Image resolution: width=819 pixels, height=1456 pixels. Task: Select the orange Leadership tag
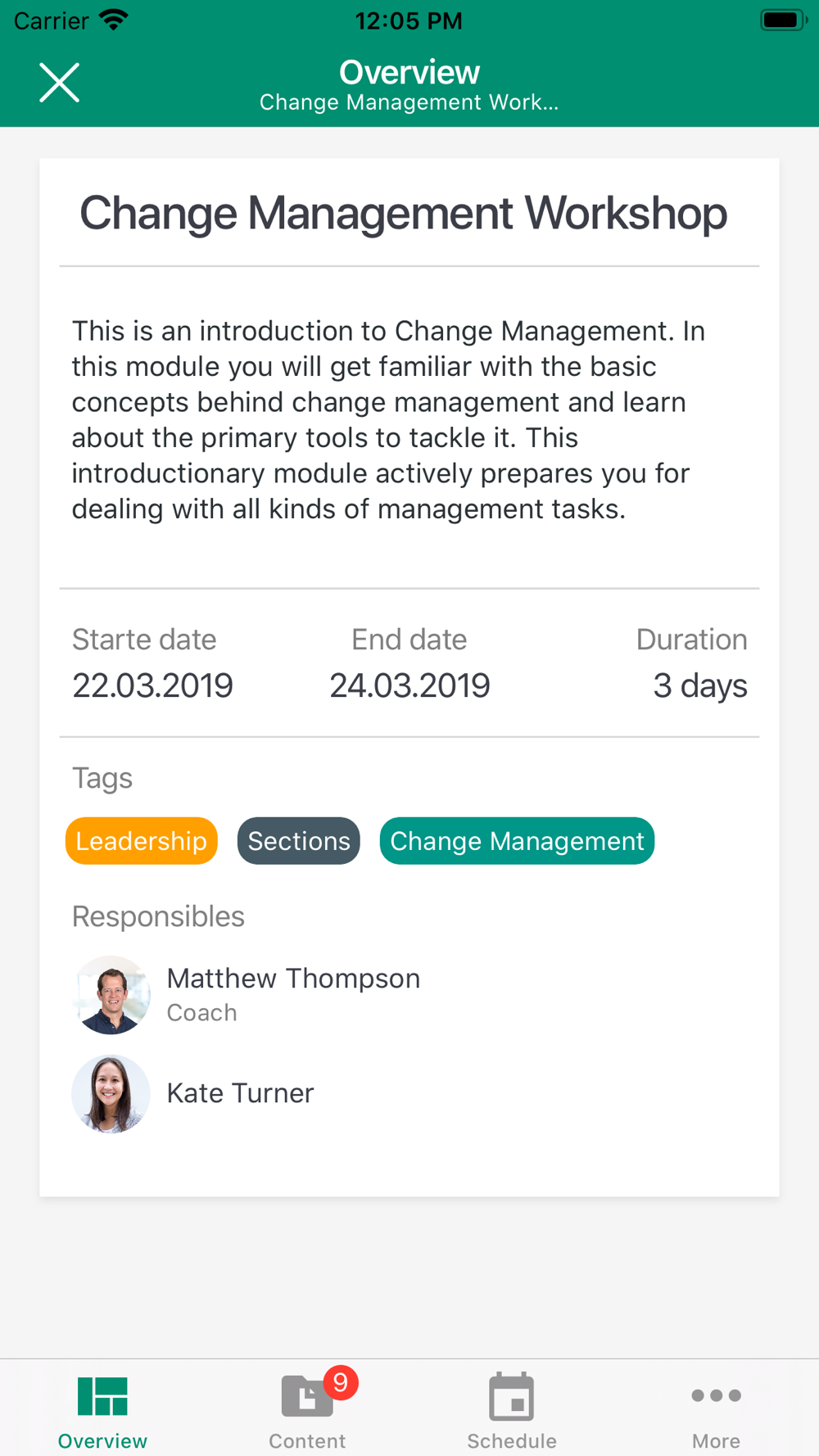(x=142, y=841)
